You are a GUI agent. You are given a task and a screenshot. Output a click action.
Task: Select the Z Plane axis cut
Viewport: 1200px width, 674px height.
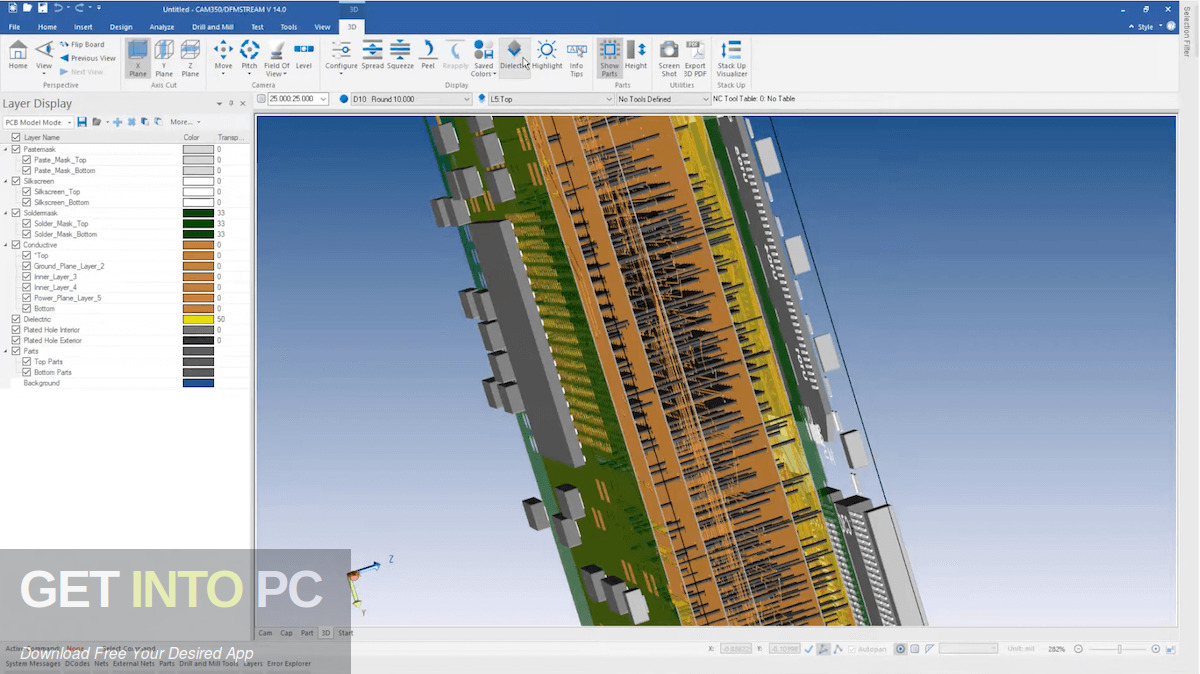click(190, 58)
